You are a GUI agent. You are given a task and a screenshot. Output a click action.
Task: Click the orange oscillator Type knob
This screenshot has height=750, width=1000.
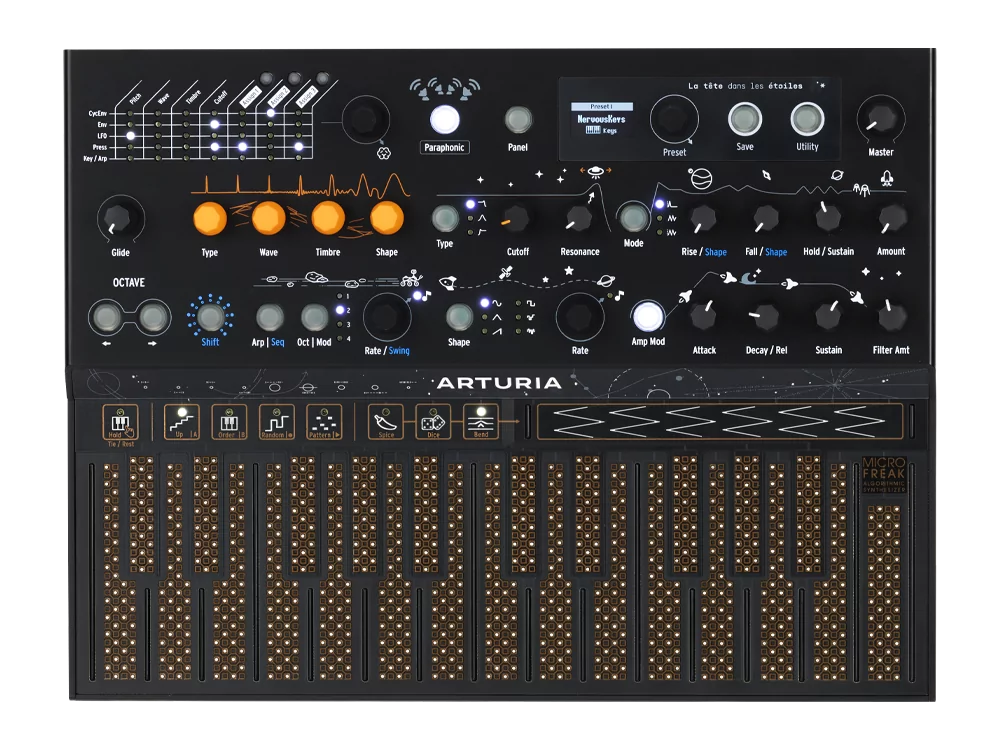coord(210,219)
